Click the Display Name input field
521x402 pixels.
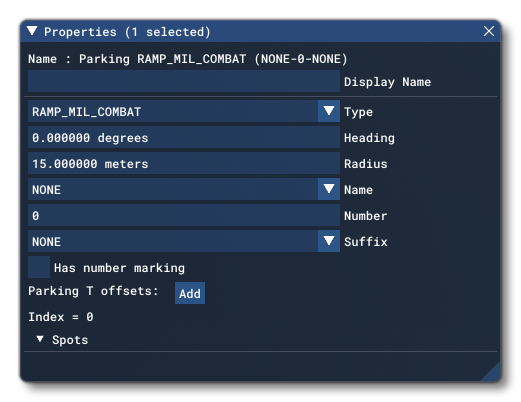point(184,82)
